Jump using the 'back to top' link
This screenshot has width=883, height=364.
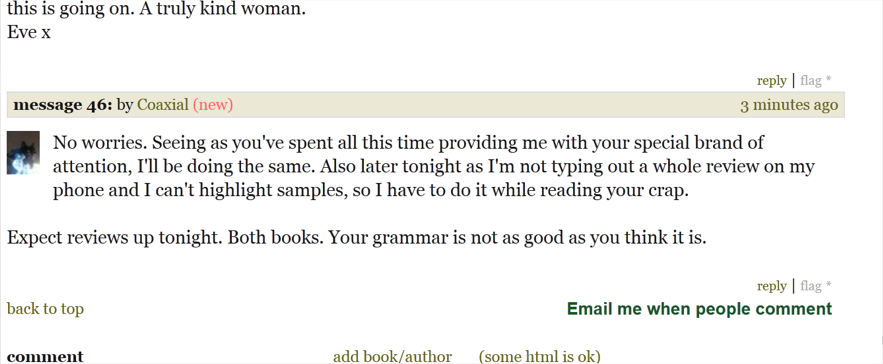tap(45, 309)
